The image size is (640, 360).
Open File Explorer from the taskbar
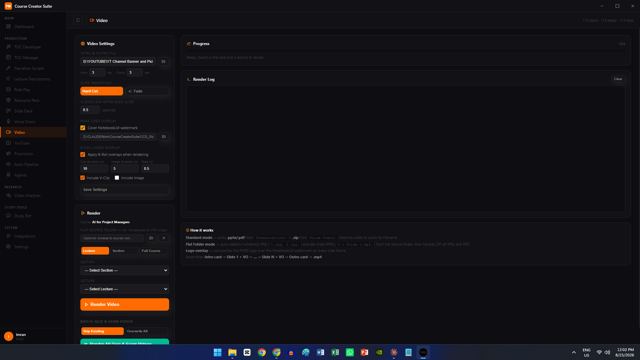point(232,352)
